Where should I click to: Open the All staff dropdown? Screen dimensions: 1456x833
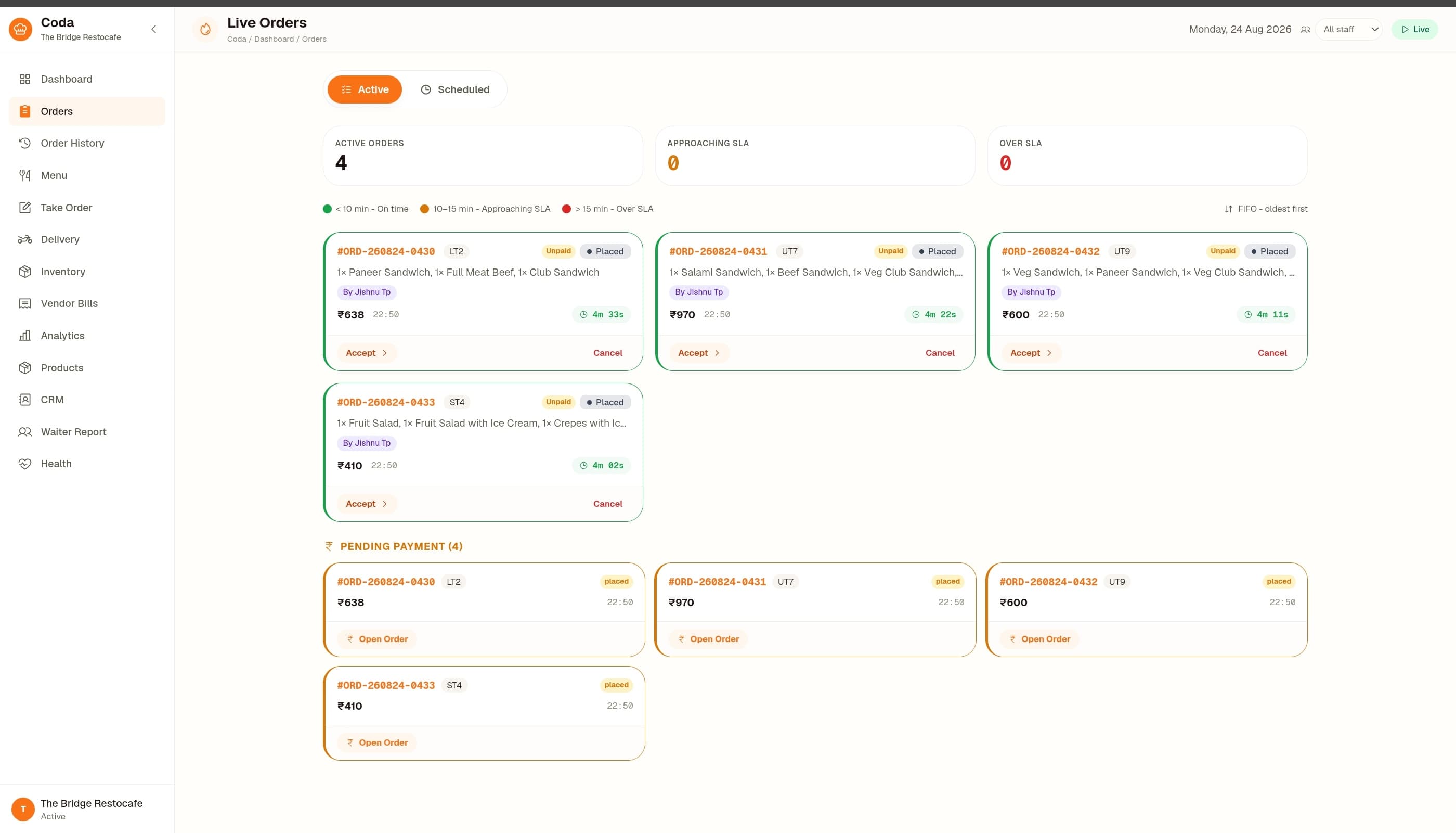tap(1349, 29)
